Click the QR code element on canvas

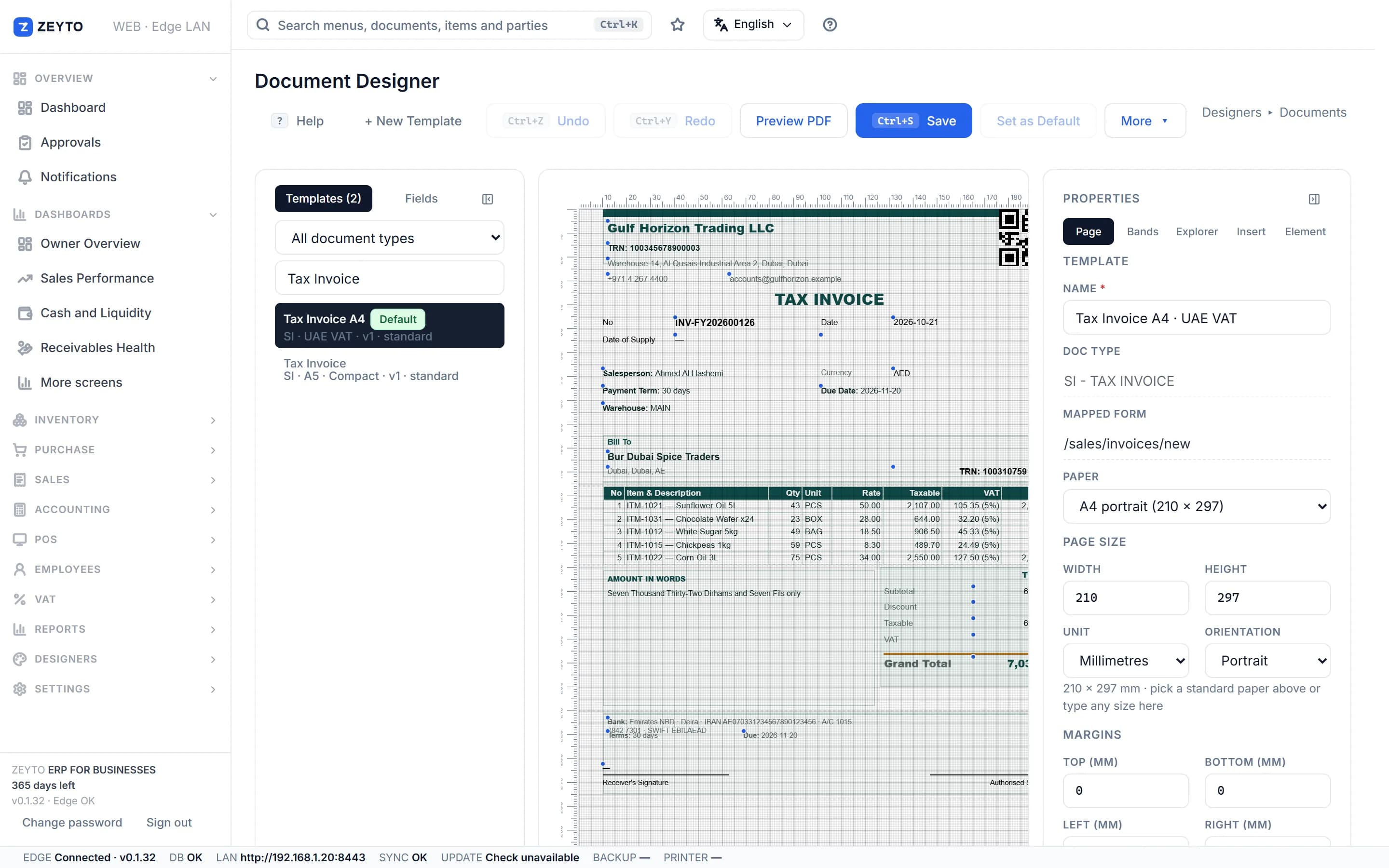pos(1013,238)
